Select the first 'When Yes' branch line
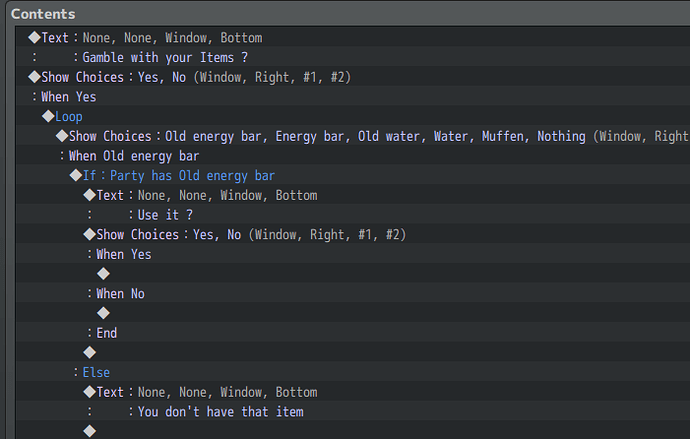The height and width of the screenshot is (439, 690). (352, 97)
